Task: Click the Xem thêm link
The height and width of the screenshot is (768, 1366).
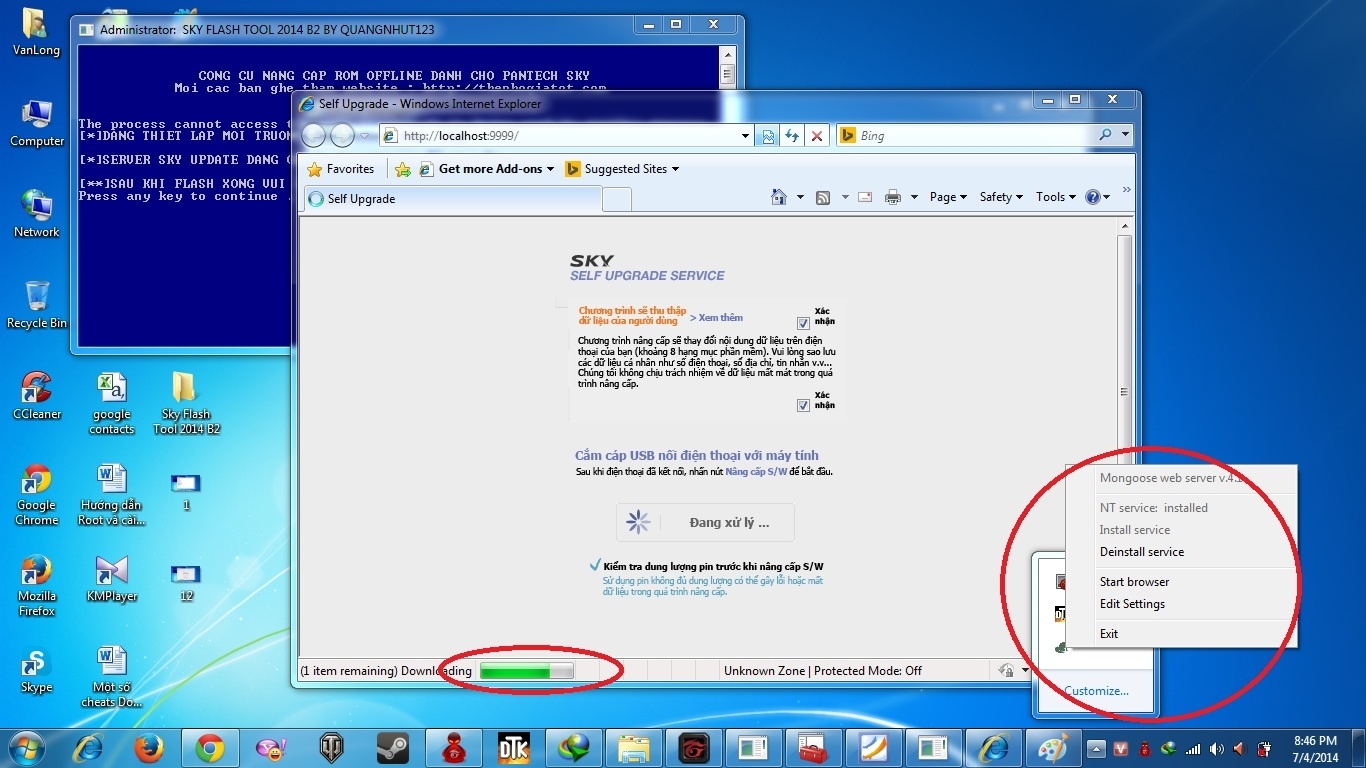Action: (717, 318)
